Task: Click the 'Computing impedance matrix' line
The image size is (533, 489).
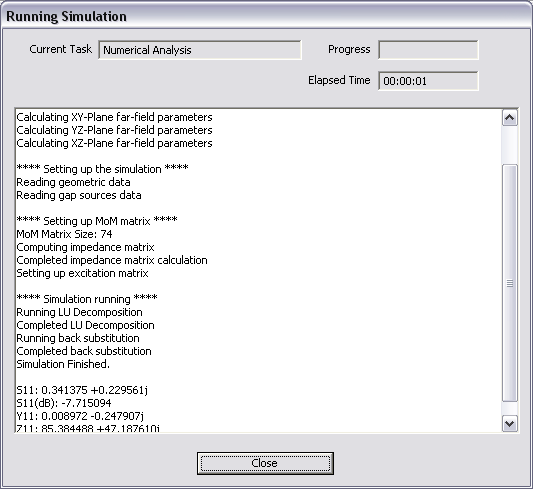Action: (85, 247)
